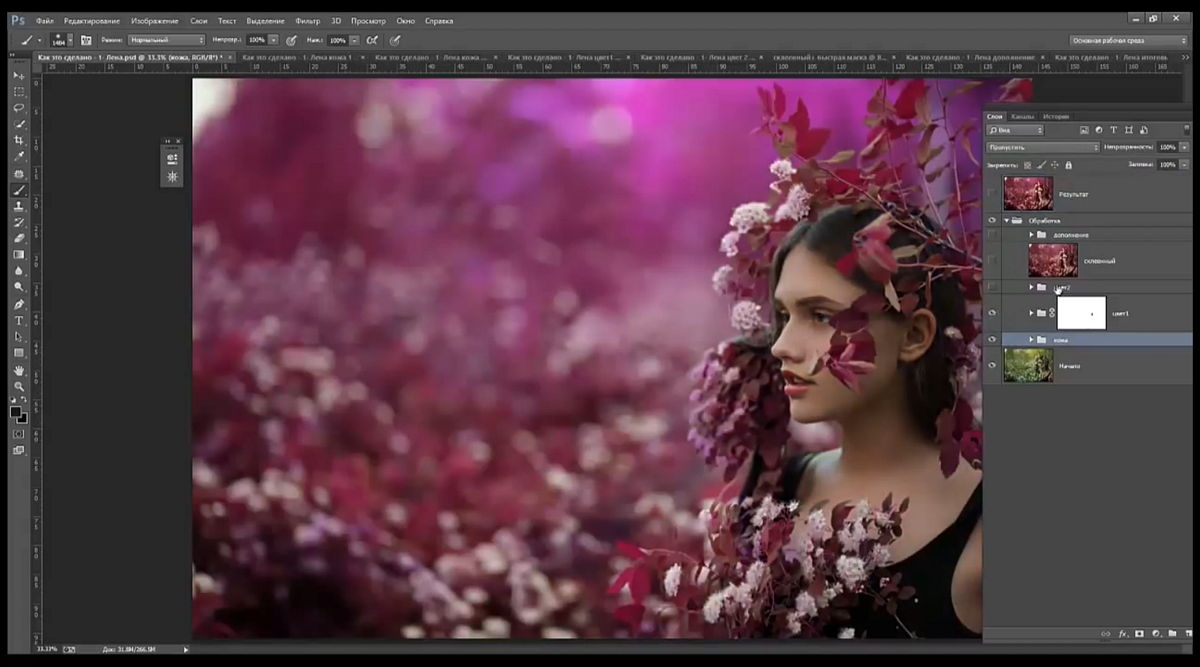This screenshot has width=1200, height=667.
Task: Hide the Начало layer
Action: (992, 365)
